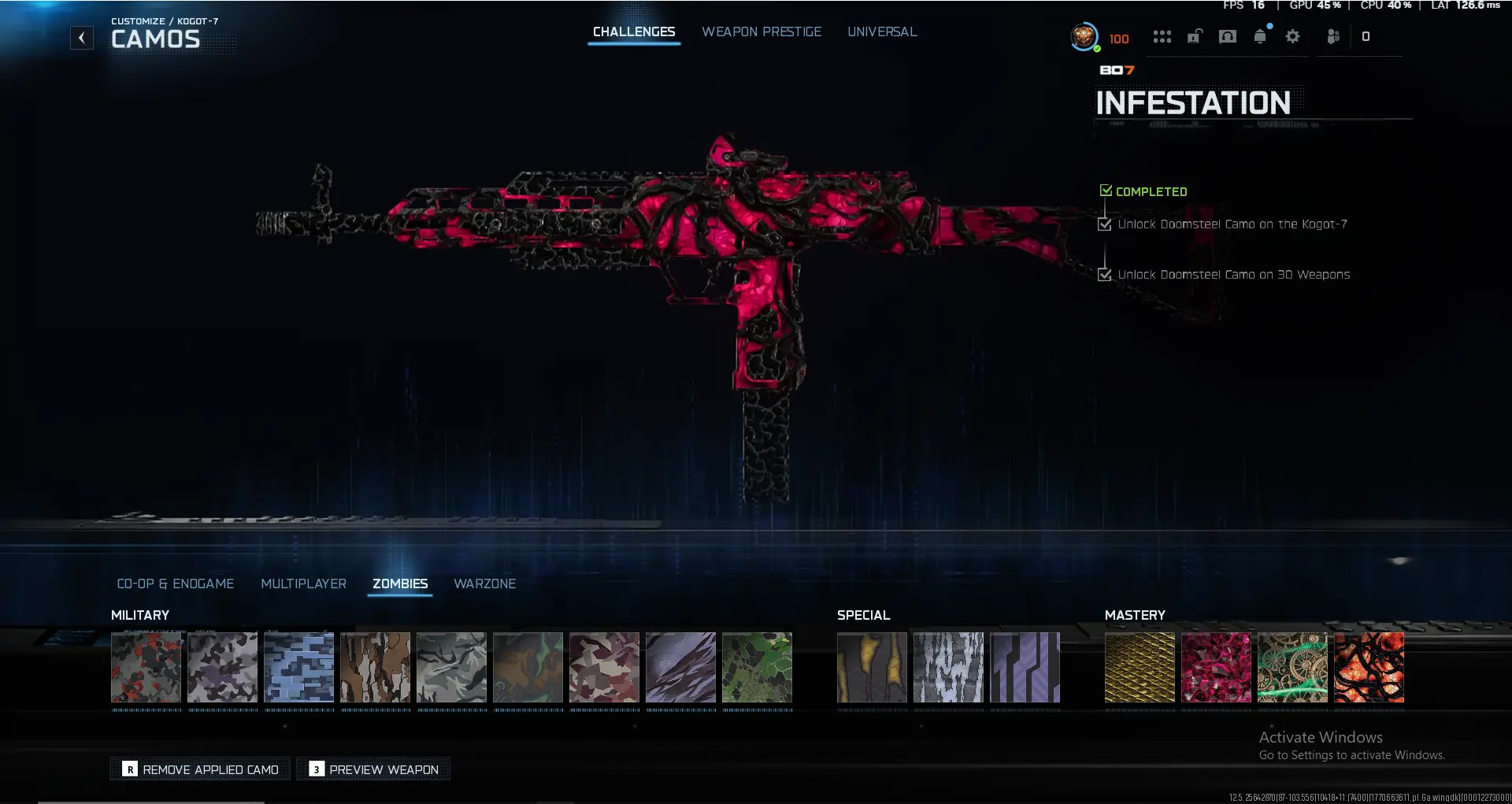Image resolution: width=1512 pixels, height=804 pixels.
Task: Select the purple diagonal streak camo
Action: click(x=681, y=667)
